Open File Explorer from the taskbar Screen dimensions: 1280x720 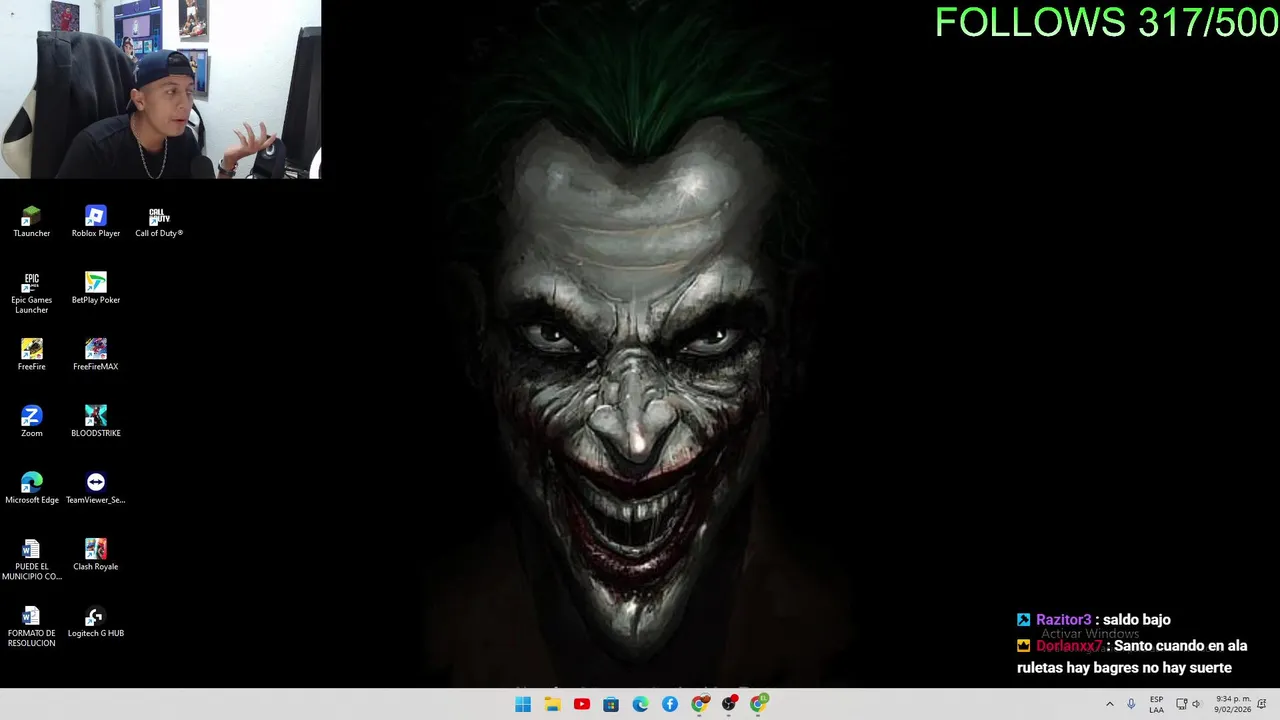tap(552, 704)
